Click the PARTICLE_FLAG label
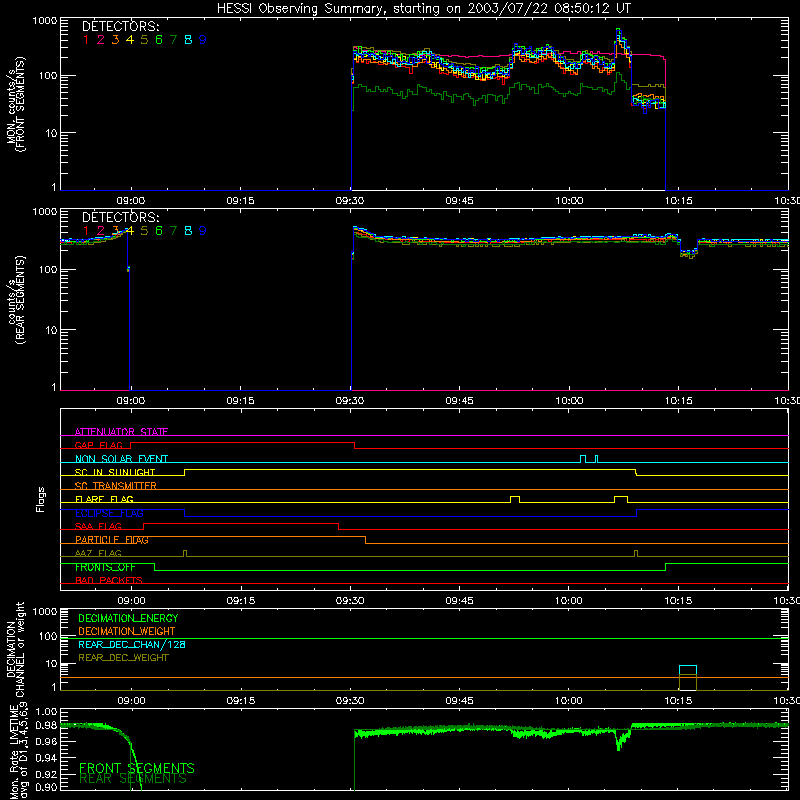This screenshot has height=800, width=800. 112,540
